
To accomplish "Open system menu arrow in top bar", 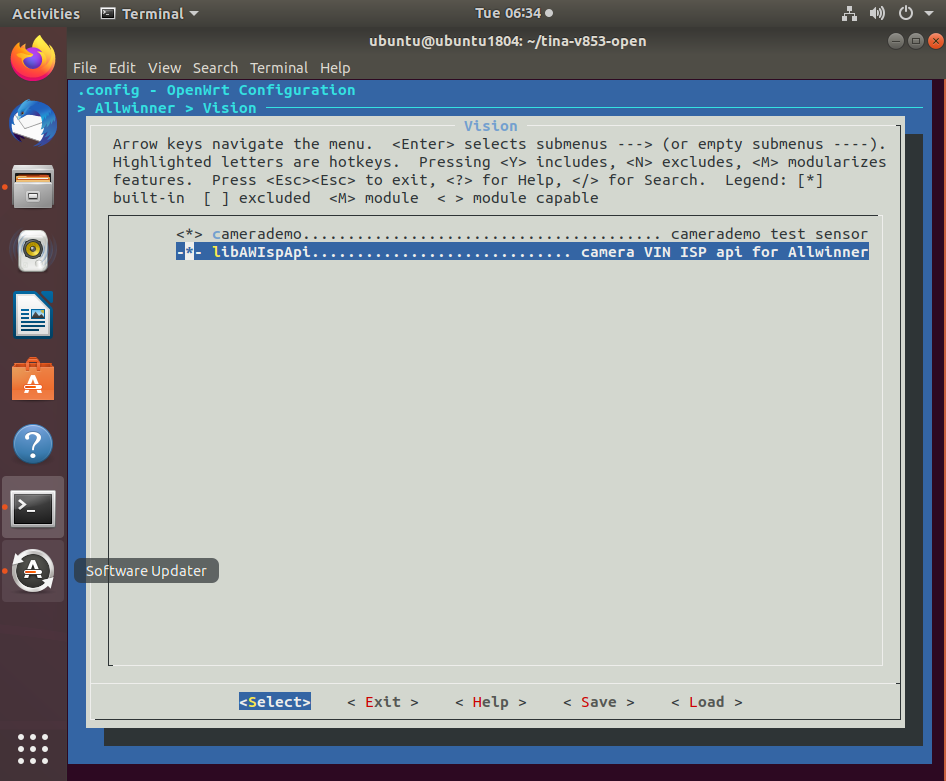I will [929, 13].
